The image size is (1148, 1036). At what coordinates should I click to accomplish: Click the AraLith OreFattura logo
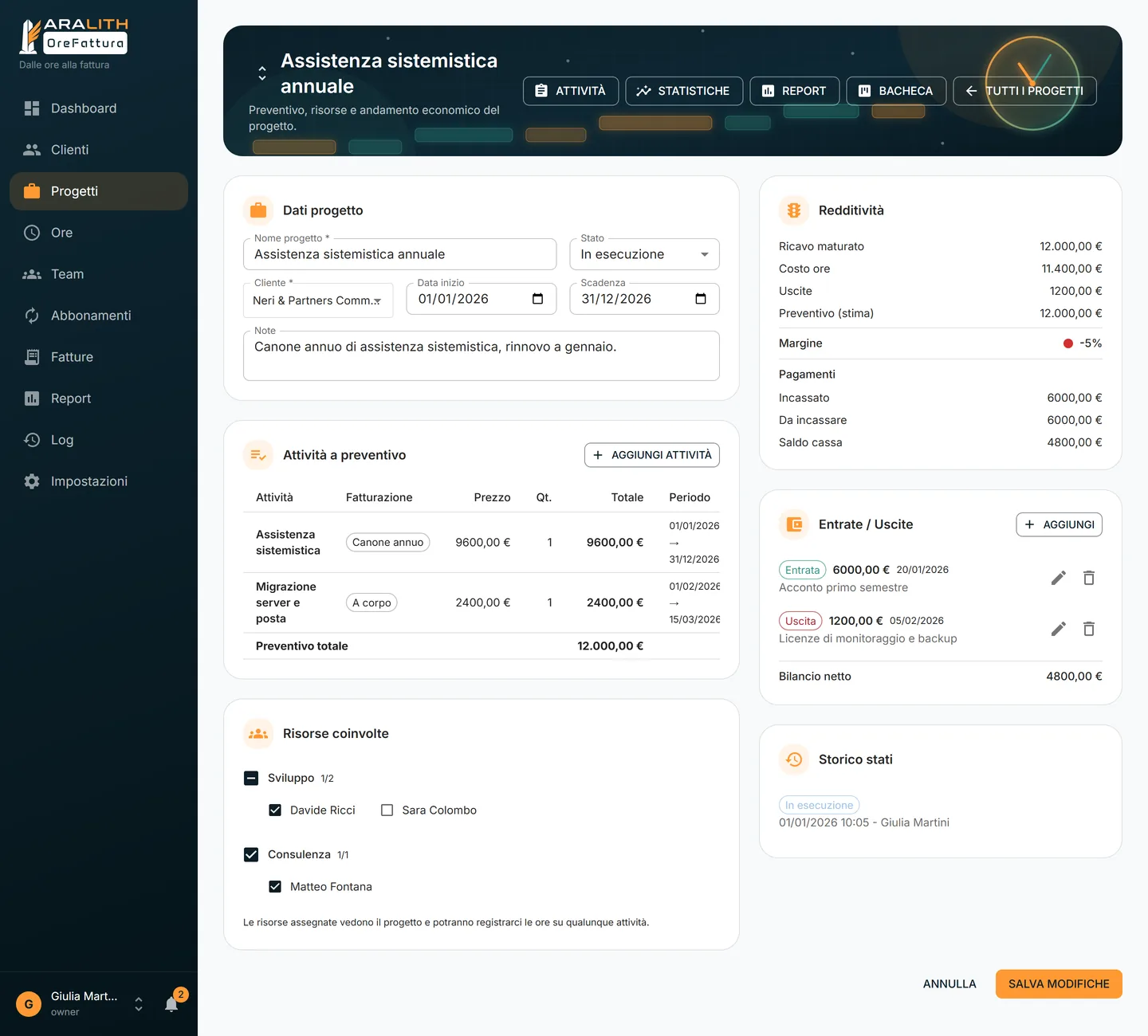[x=73, y=37]
